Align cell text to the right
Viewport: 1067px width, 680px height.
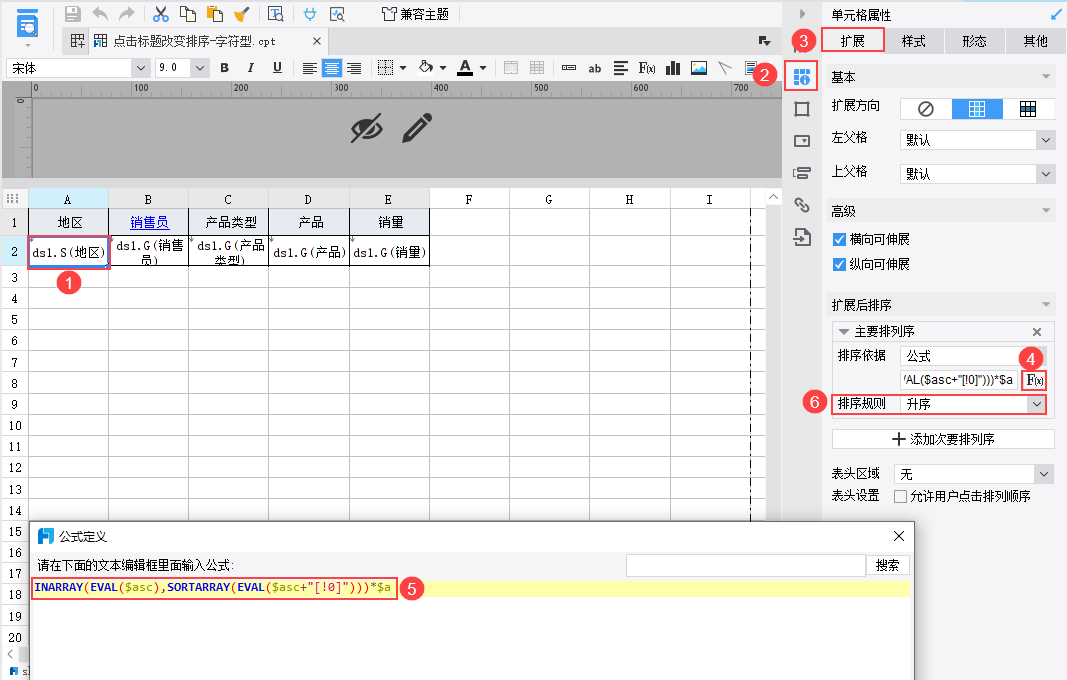point(354,68)
